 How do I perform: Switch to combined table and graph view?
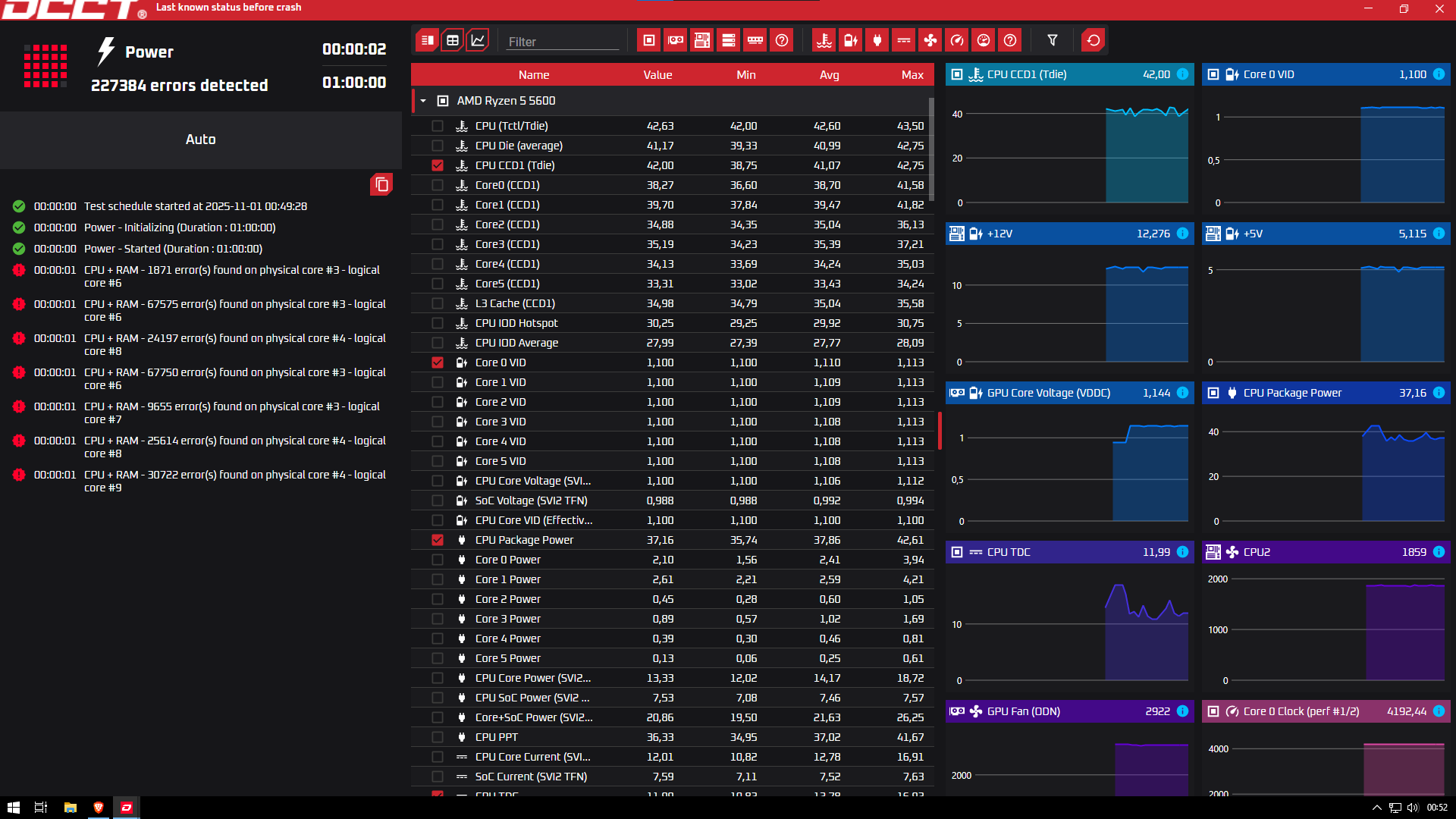click(x=427, y=40)
